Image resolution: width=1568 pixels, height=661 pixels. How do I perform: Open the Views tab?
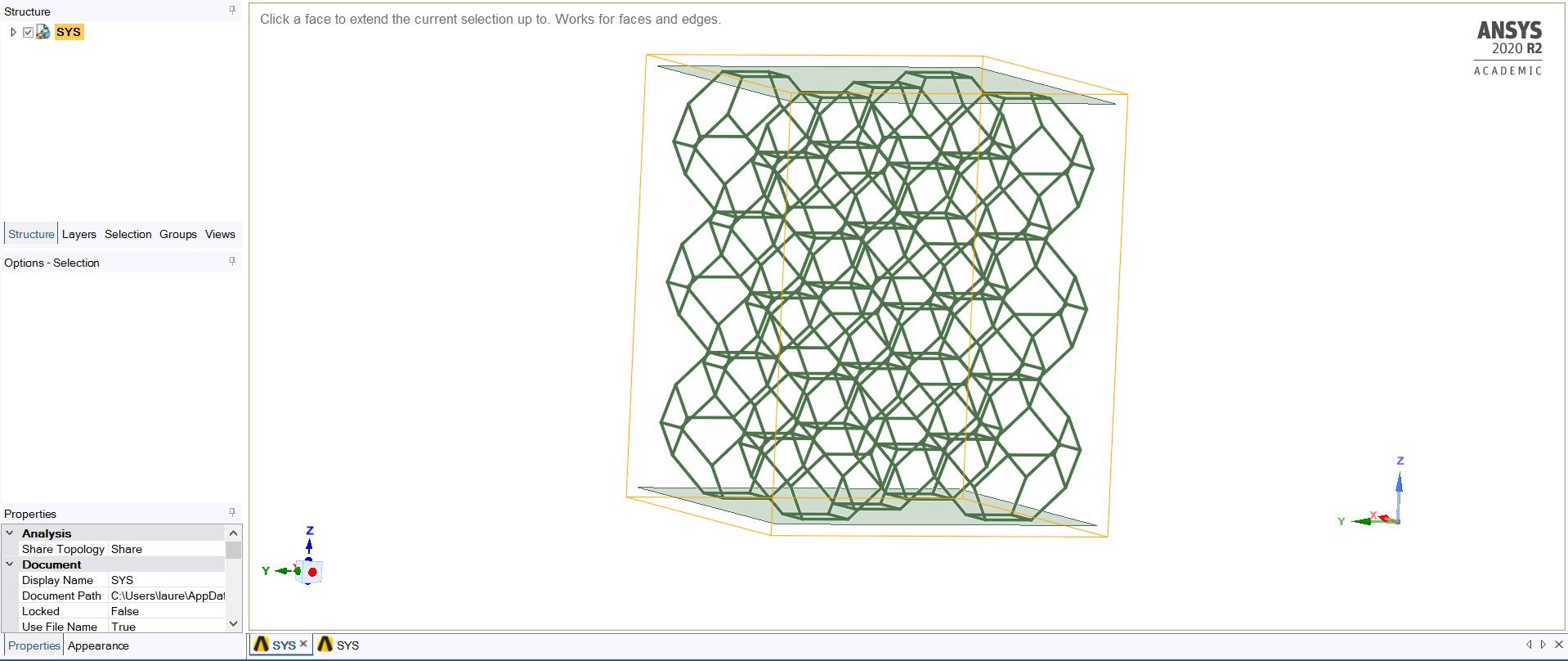coord(220,234)
